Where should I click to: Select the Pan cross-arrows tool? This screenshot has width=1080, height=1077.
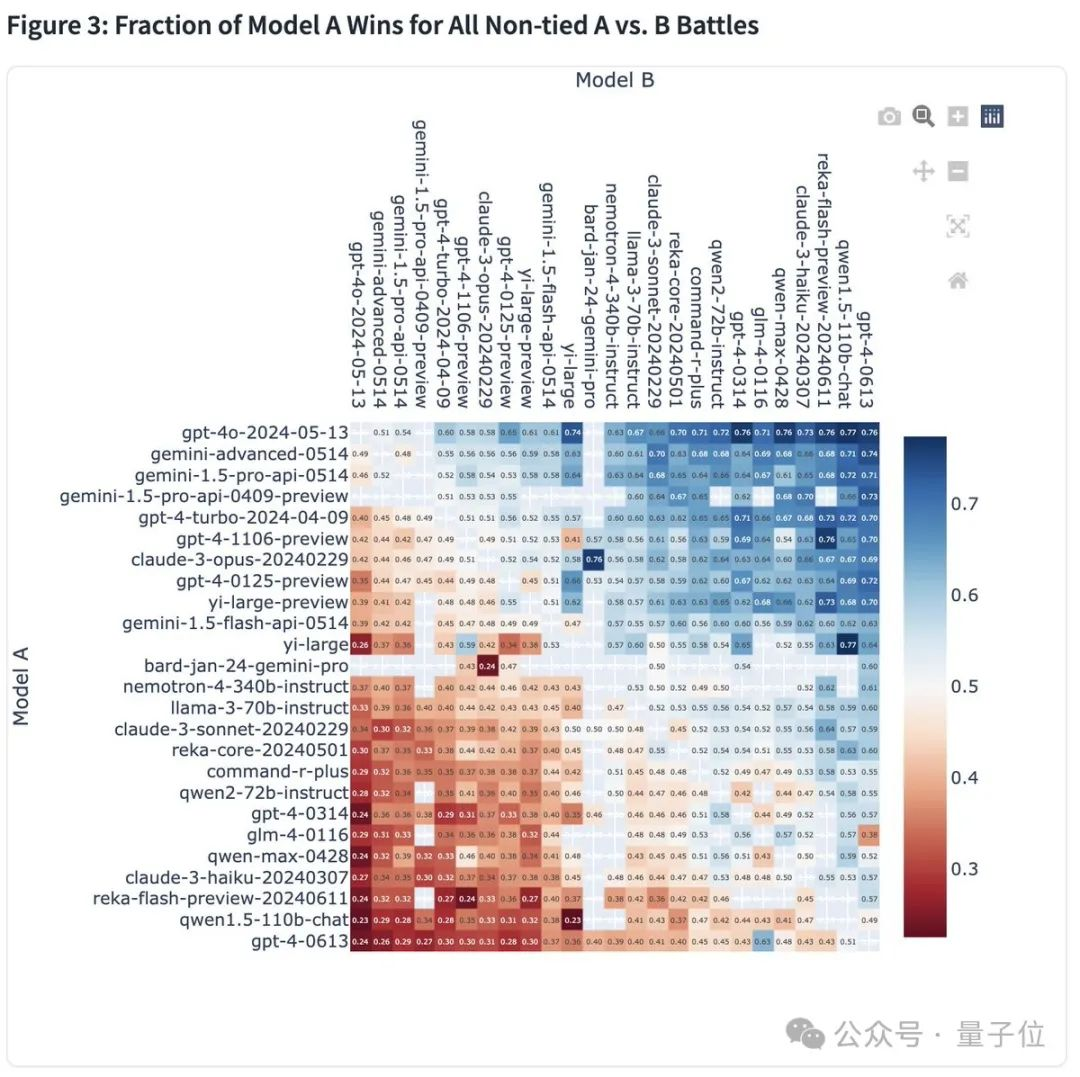(924, 171)
